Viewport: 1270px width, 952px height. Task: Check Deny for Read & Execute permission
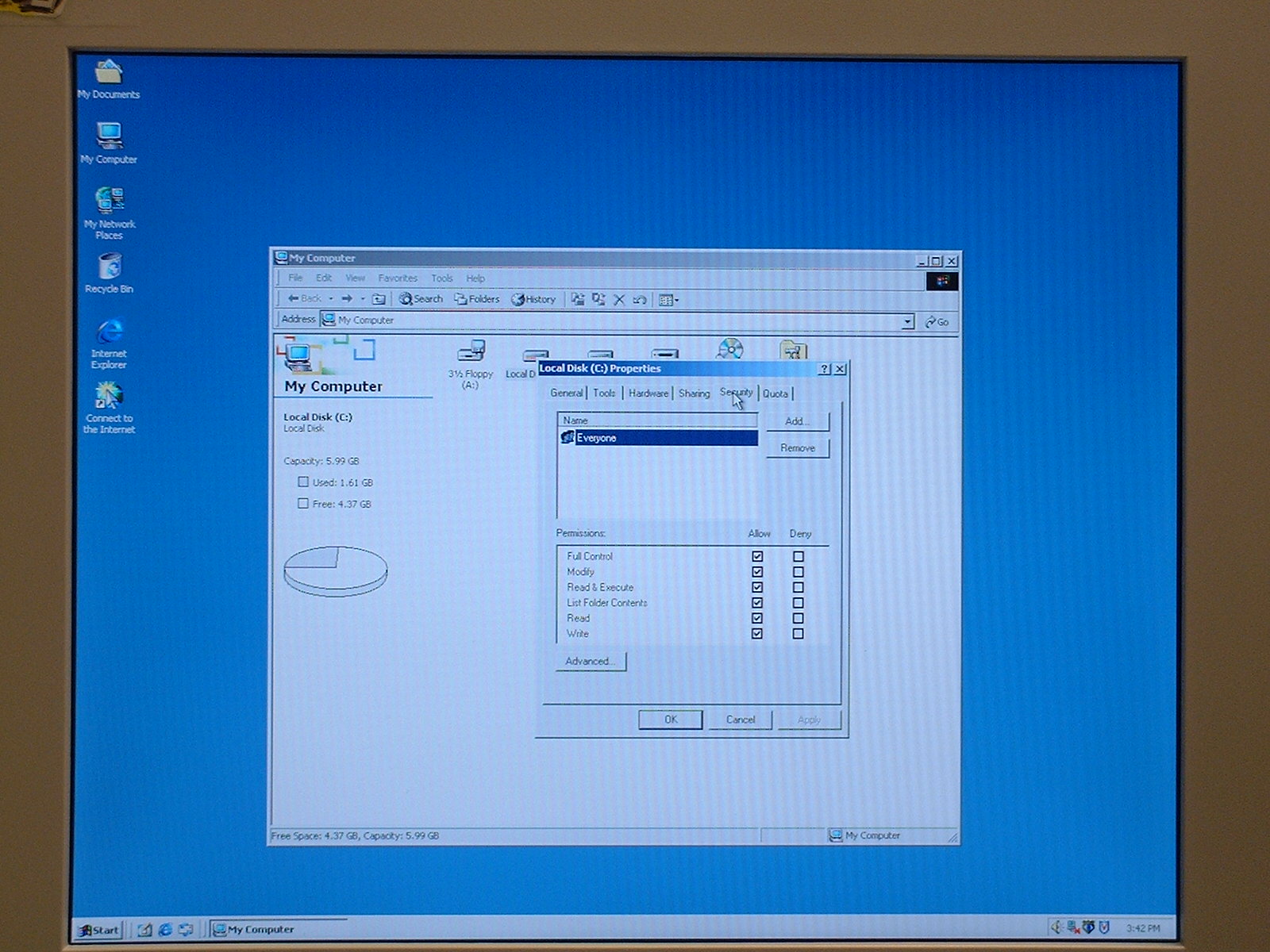click(x=798, y=588)
